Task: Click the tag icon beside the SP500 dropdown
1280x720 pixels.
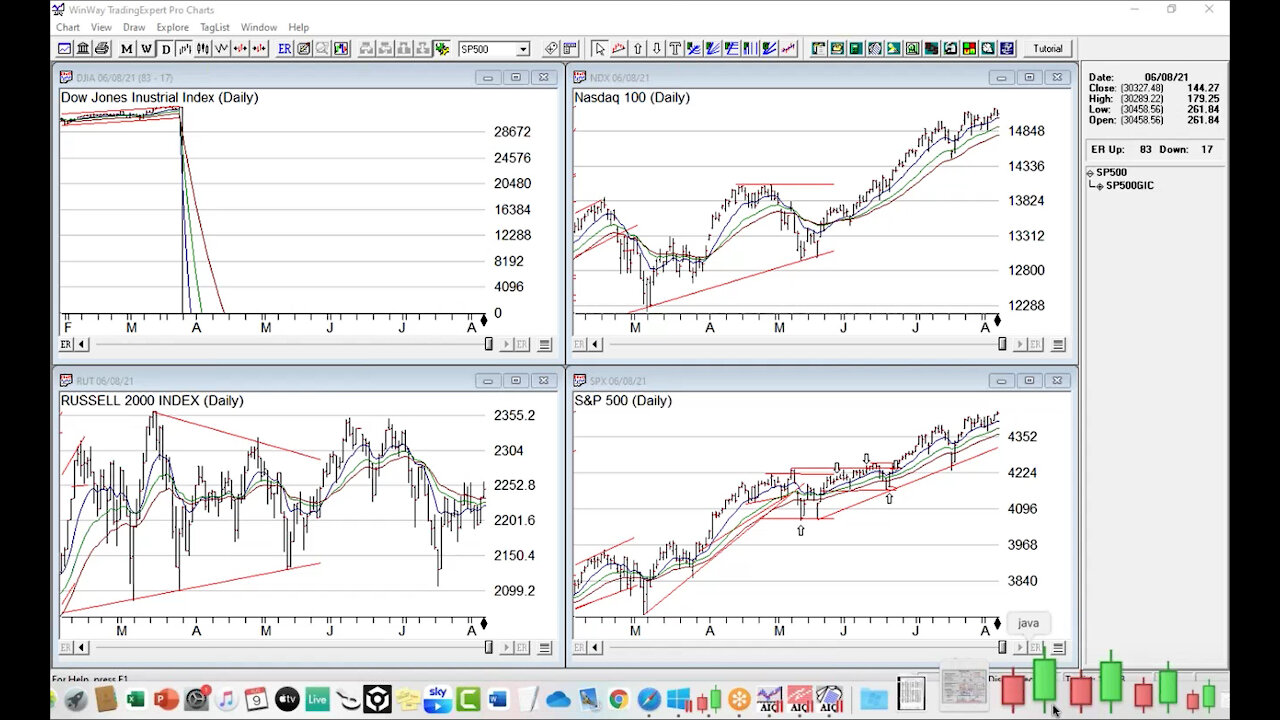Action: (552, 48)
